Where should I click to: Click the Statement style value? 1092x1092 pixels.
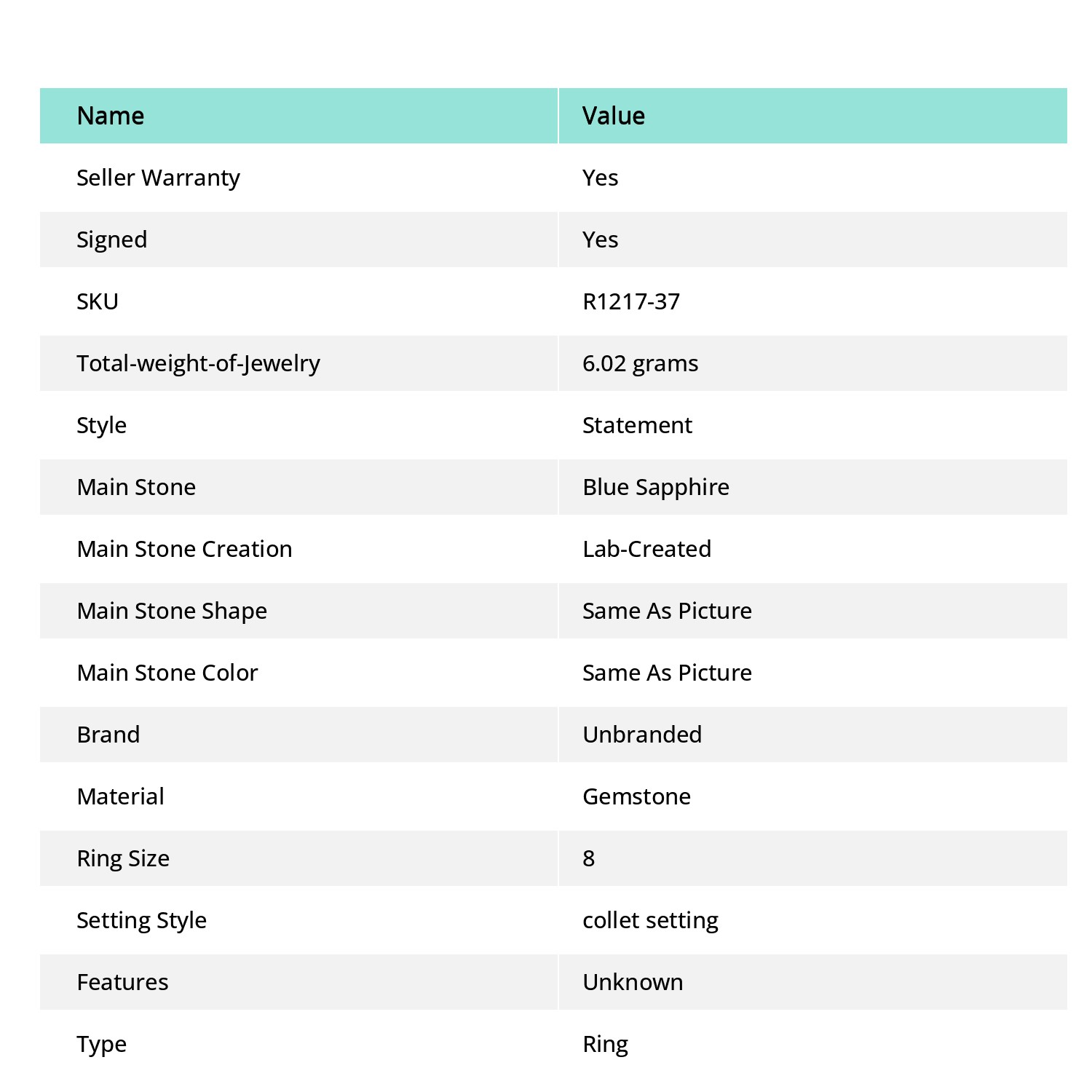[637, 425]
